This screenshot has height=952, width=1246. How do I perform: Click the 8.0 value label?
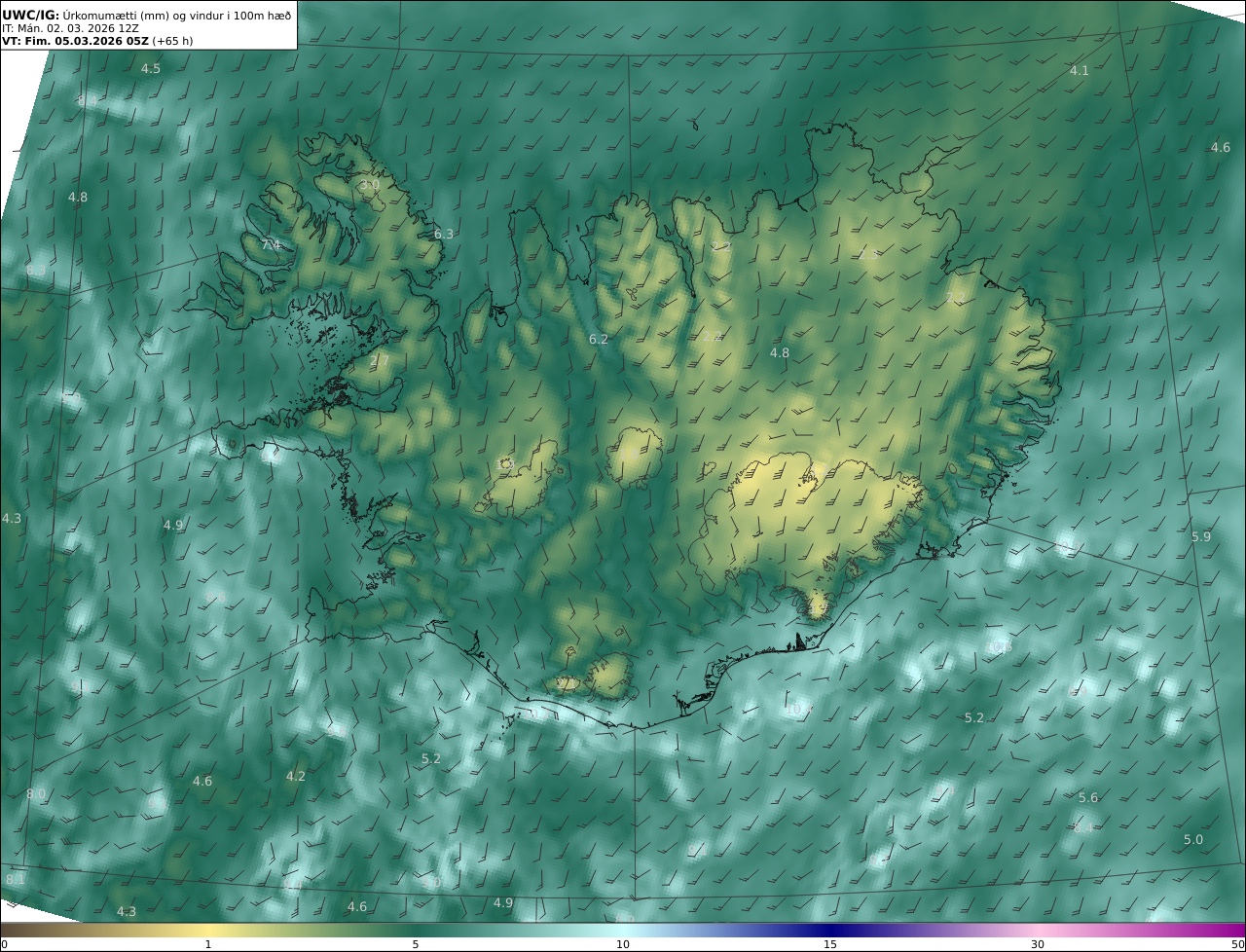coord(35,794)
